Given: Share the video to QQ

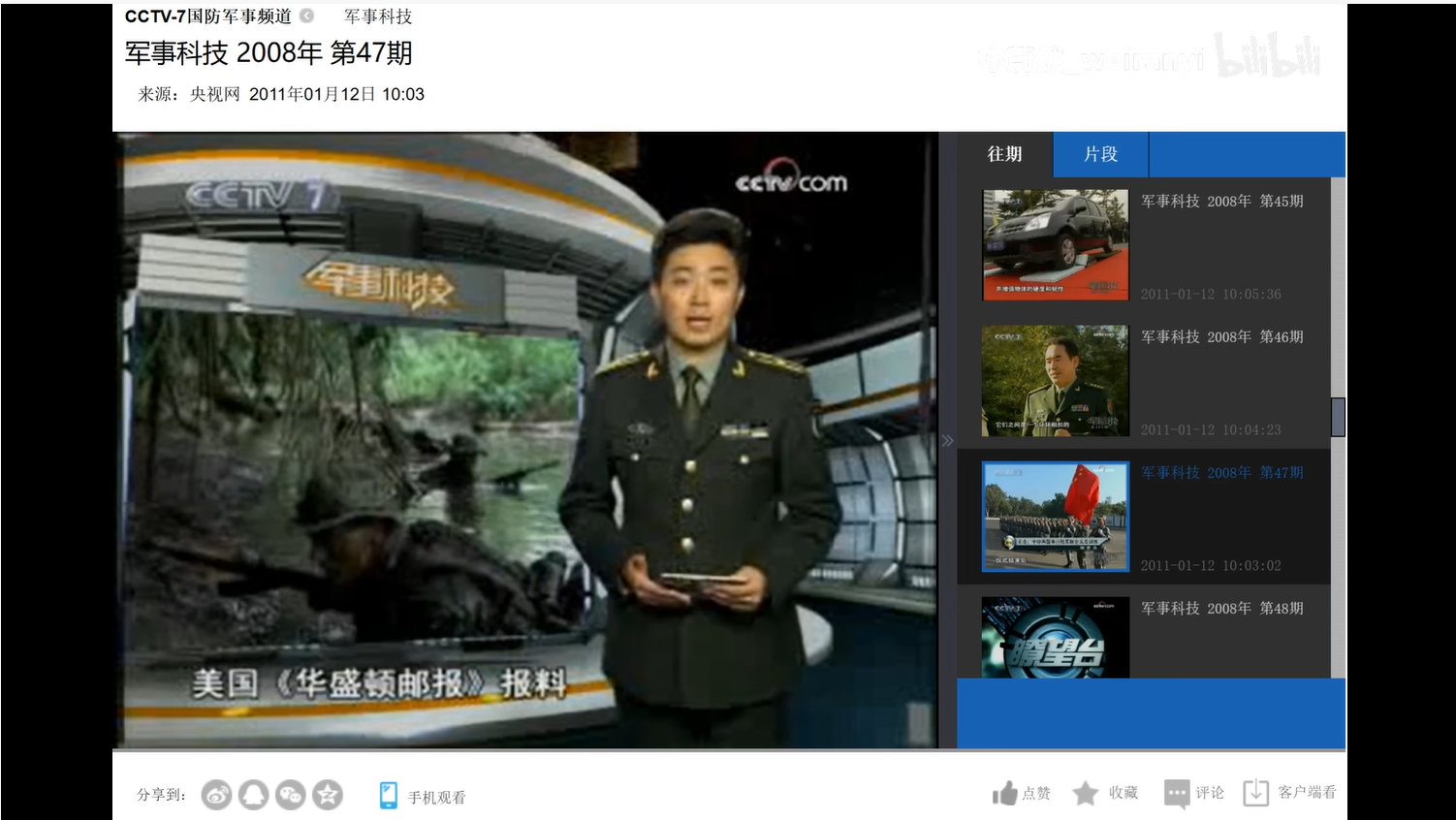Looking at the screenshot, I should (x=254, y=796).
